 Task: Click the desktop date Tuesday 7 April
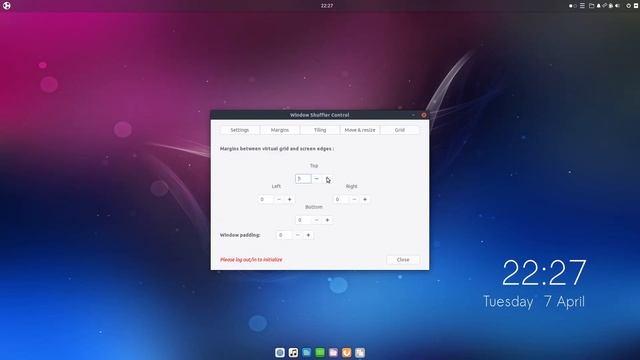click(x=534, y=302)
